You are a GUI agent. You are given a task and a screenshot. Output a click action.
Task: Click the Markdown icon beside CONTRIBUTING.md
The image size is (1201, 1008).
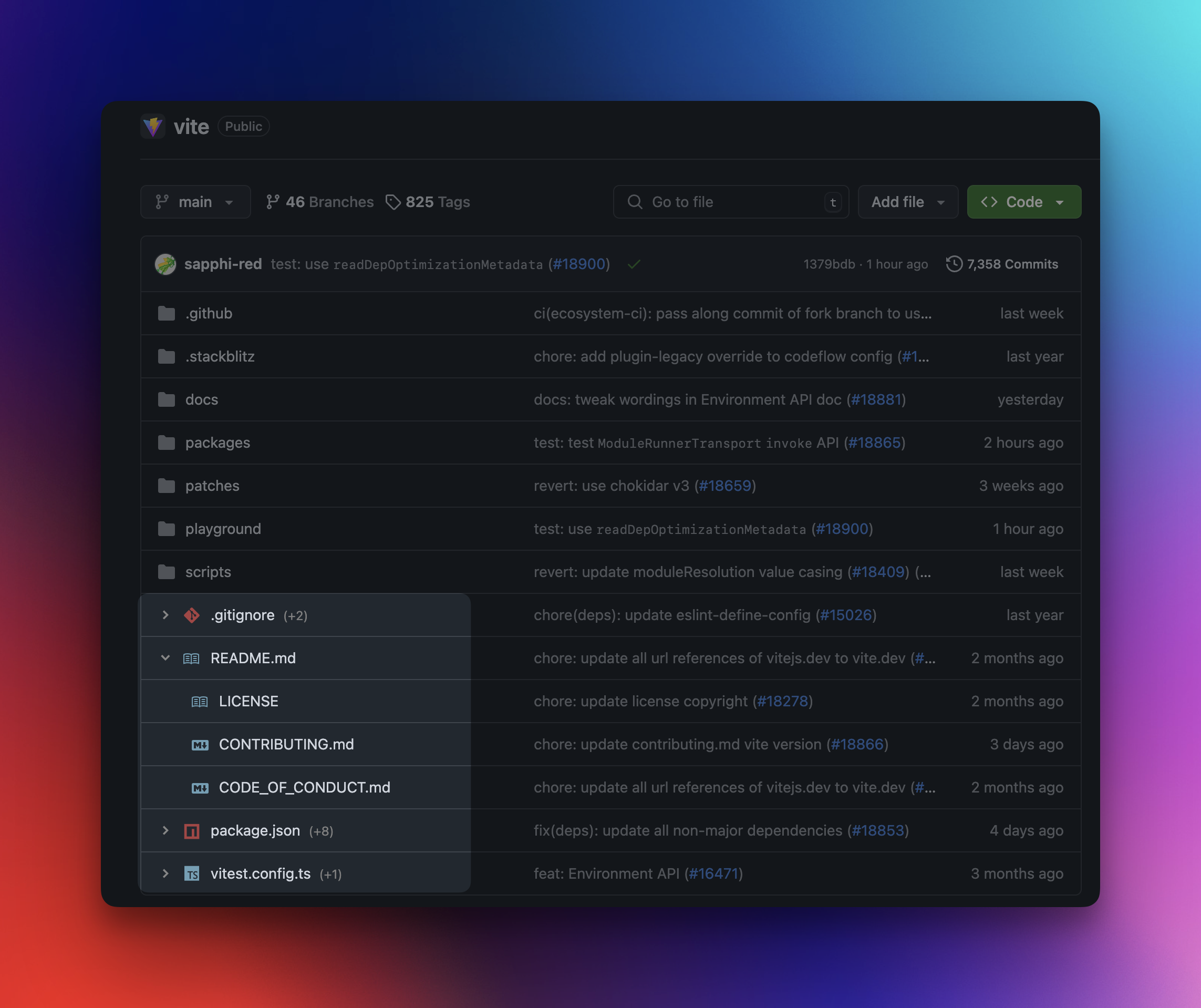click(200, 745)
